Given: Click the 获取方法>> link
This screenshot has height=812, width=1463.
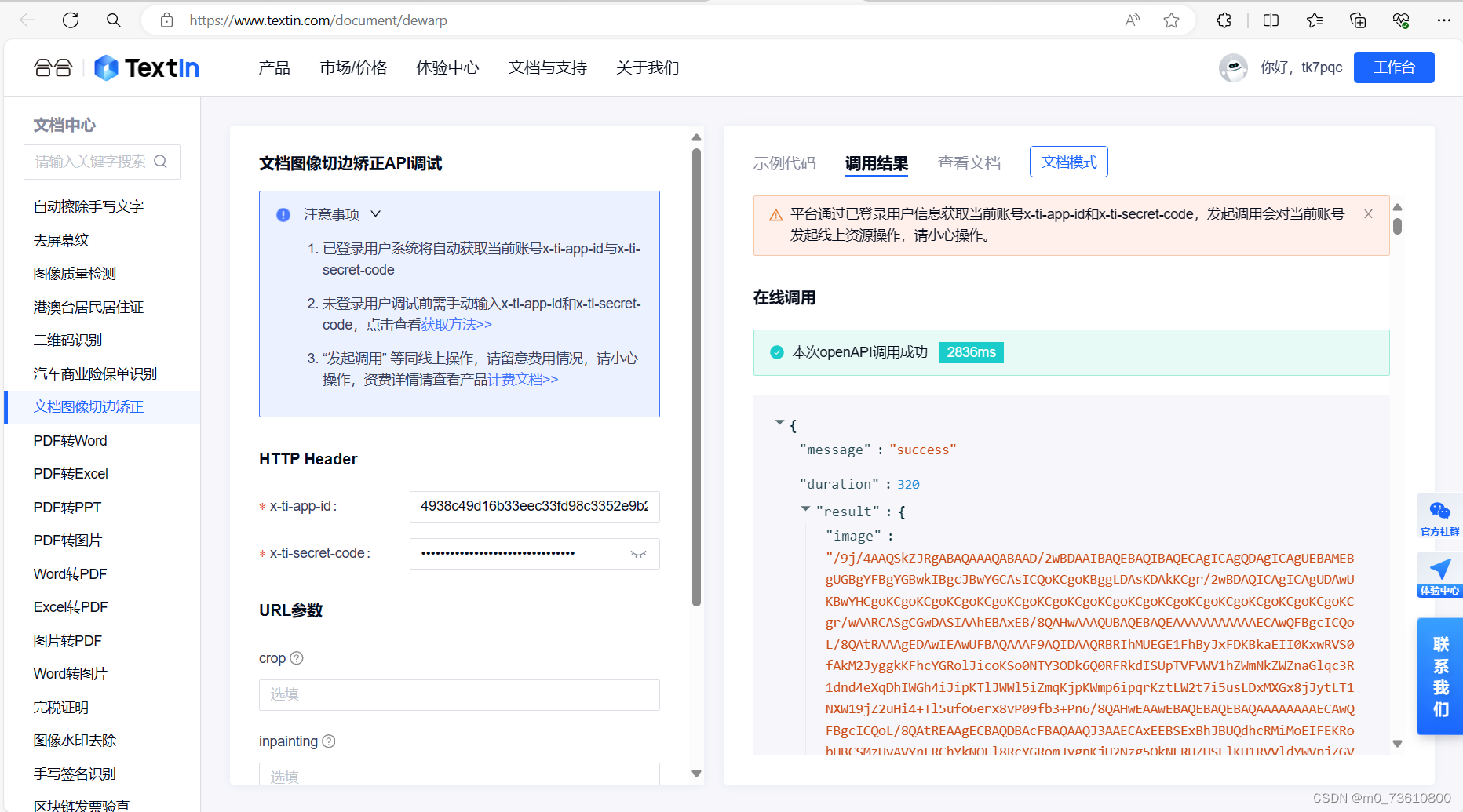Looking at the screenshot, I should 454,323.
